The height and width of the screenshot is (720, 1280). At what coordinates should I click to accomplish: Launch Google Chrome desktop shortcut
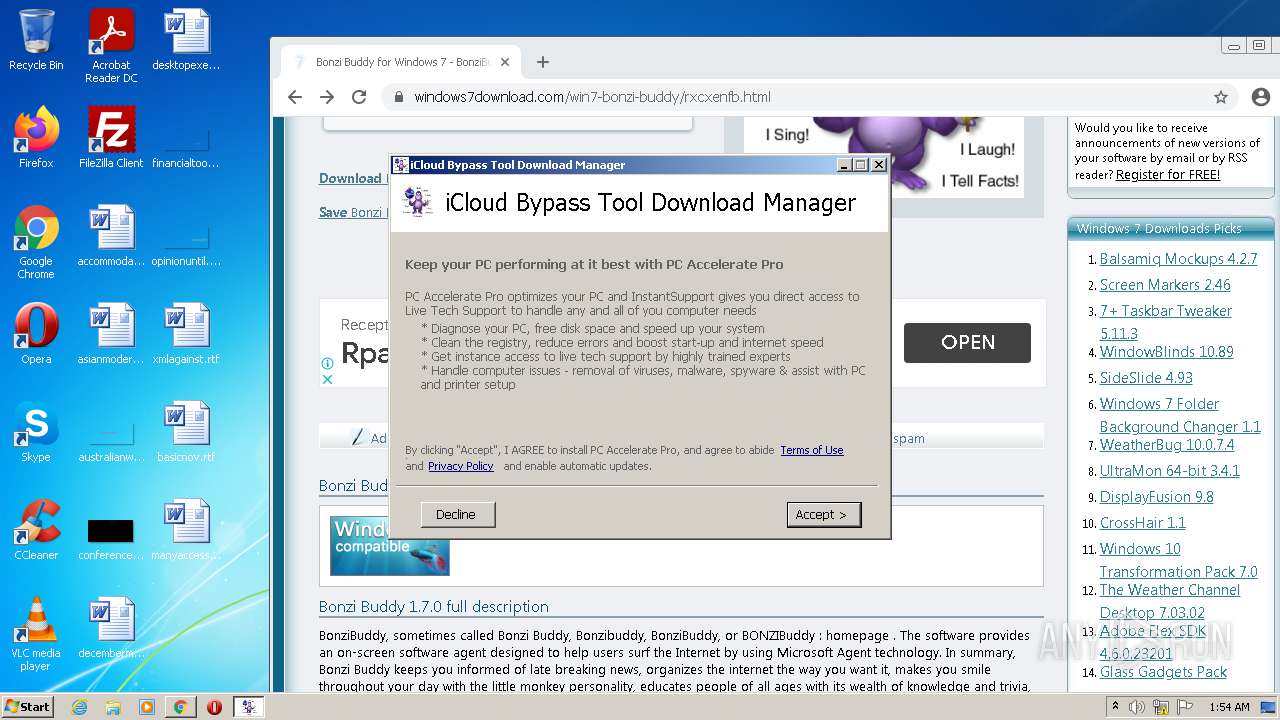(36, 242)
